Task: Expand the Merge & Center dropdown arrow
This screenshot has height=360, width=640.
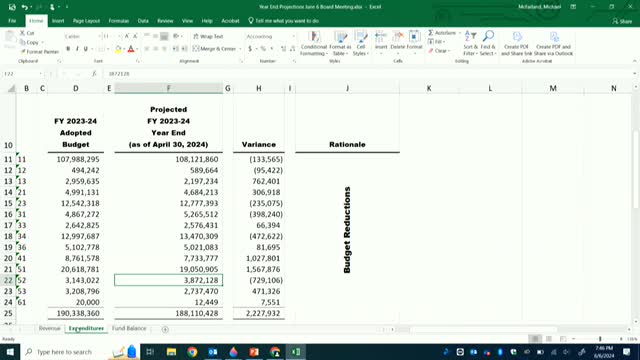Action: coord(240,49)
